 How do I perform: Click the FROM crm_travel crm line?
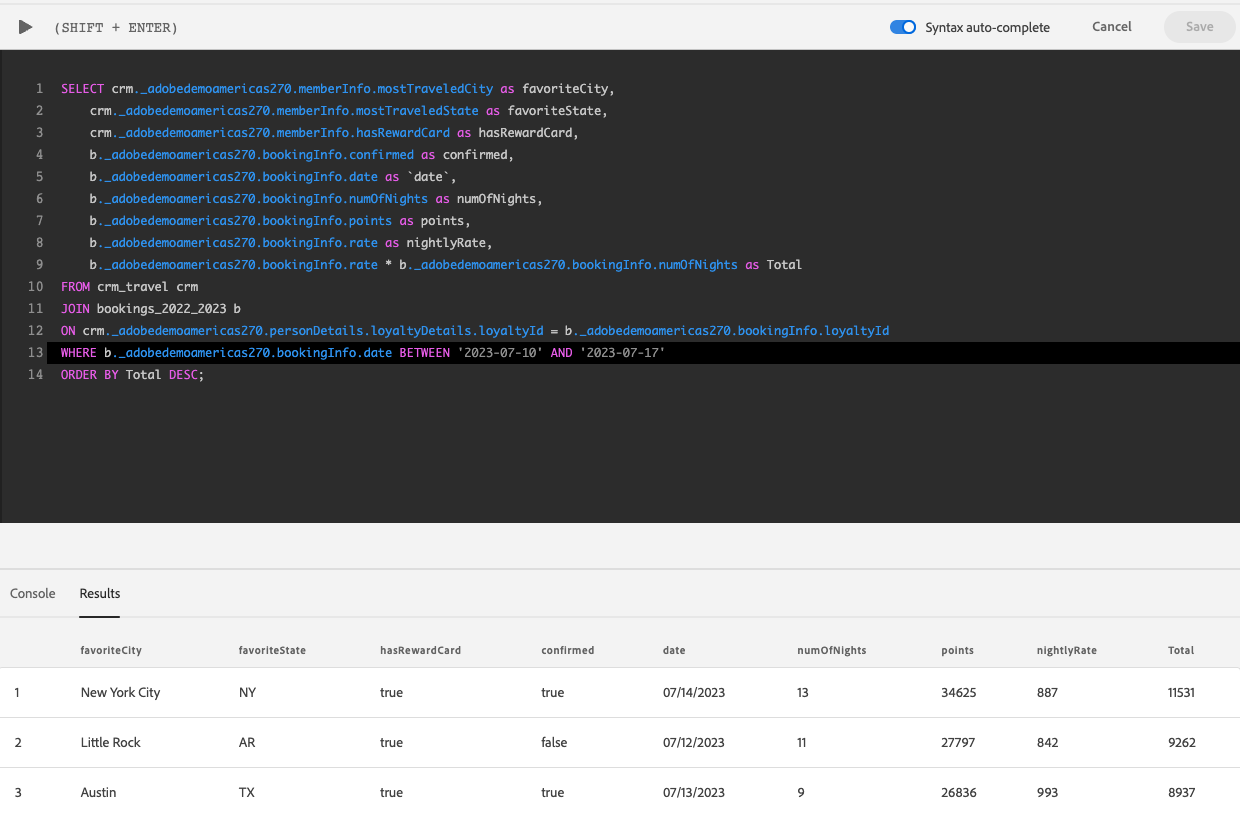[129, 287]
